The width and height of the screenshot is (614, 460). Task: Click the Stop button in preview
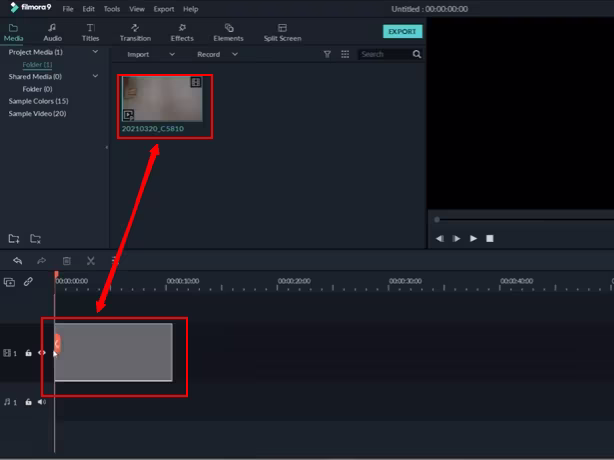click(x=489, y=238)
